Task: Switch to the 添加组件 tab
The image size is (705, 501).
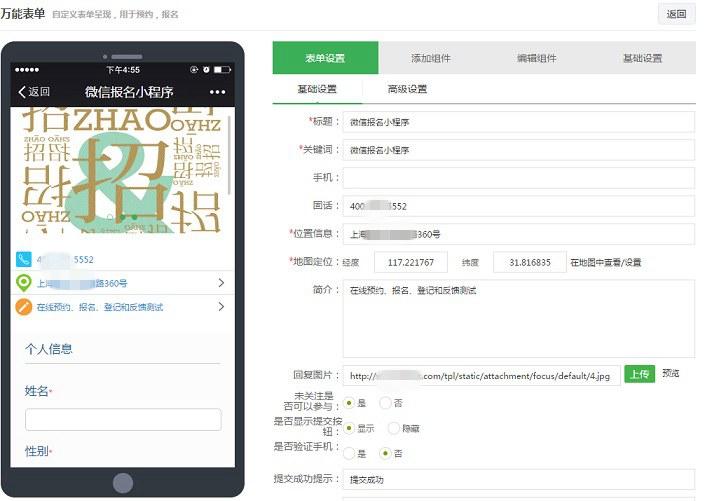Action: [431, 58]
